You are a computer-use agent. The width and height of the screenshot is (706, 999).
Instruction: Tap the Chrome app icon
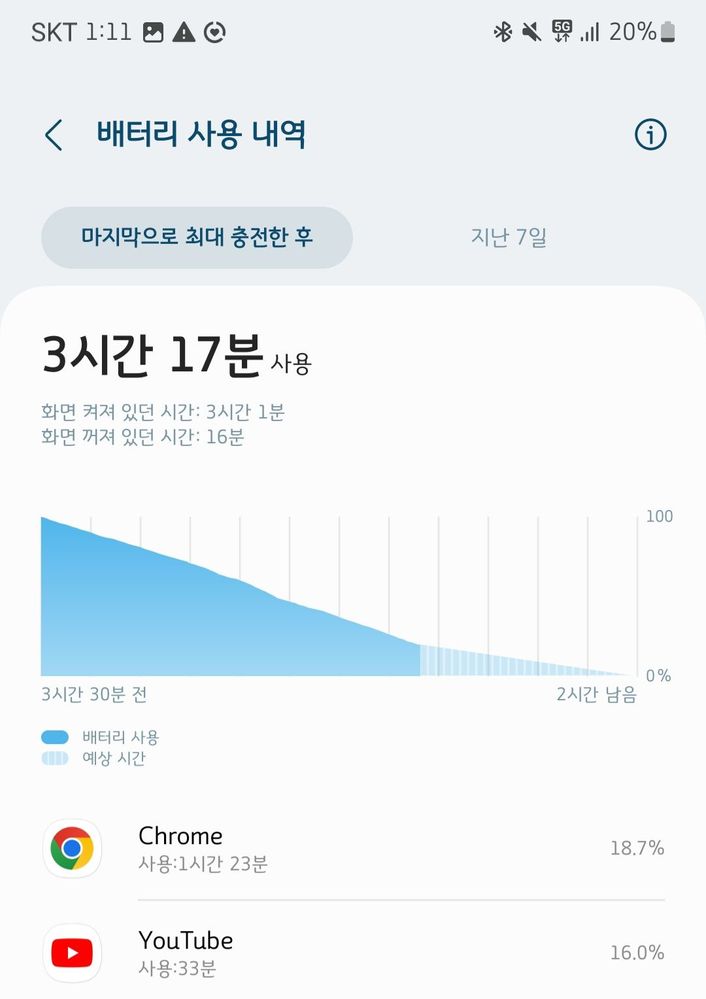click(72, 848)
